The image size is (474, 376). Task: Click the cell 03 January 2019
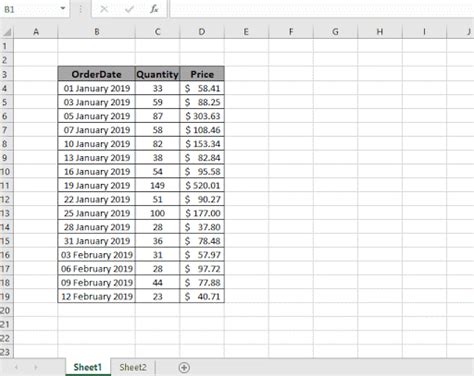pos(97,102)
